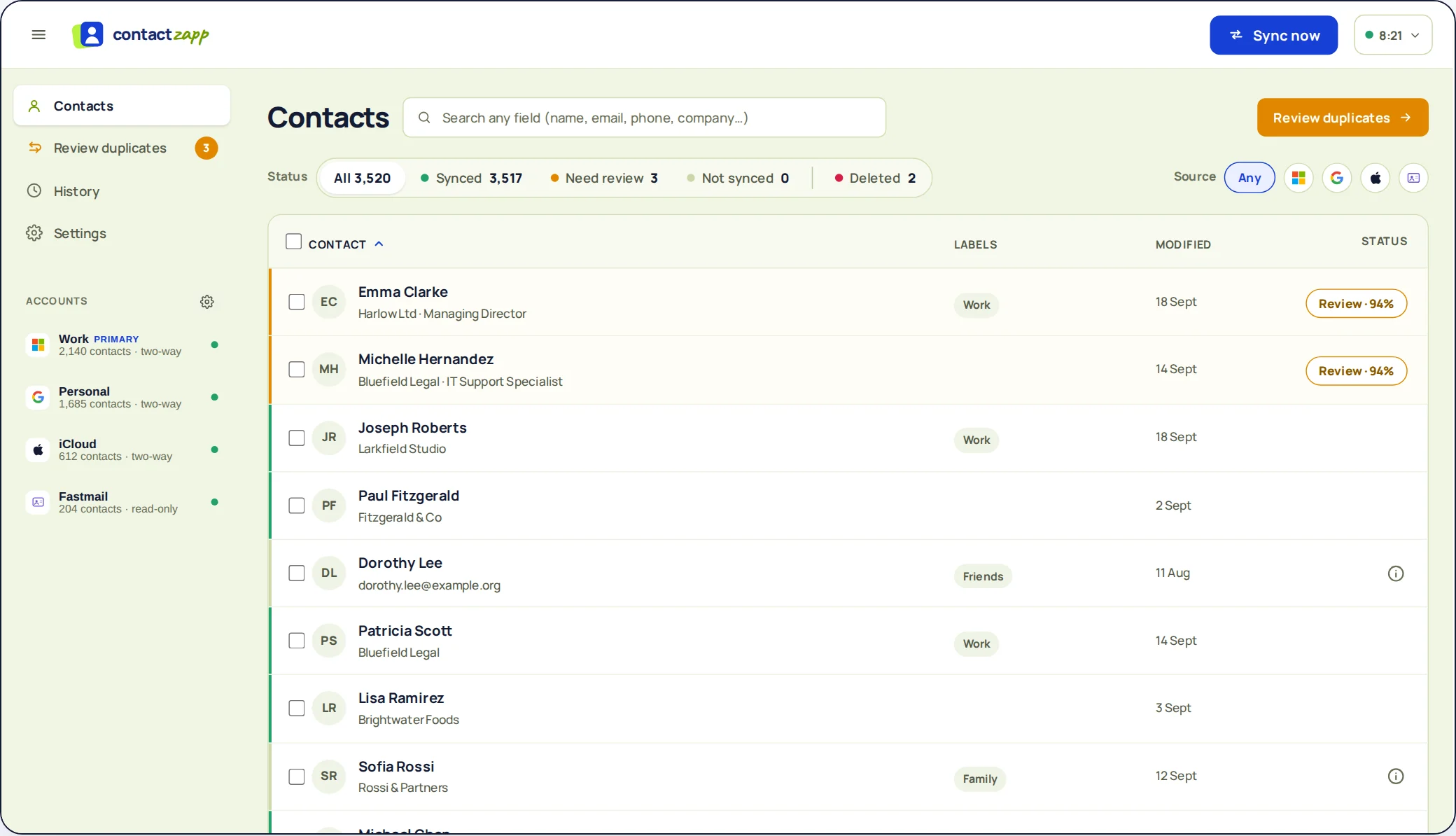Click the sync arrows icon in Sync now
1456x836 pixels.
coord(1236,35)
